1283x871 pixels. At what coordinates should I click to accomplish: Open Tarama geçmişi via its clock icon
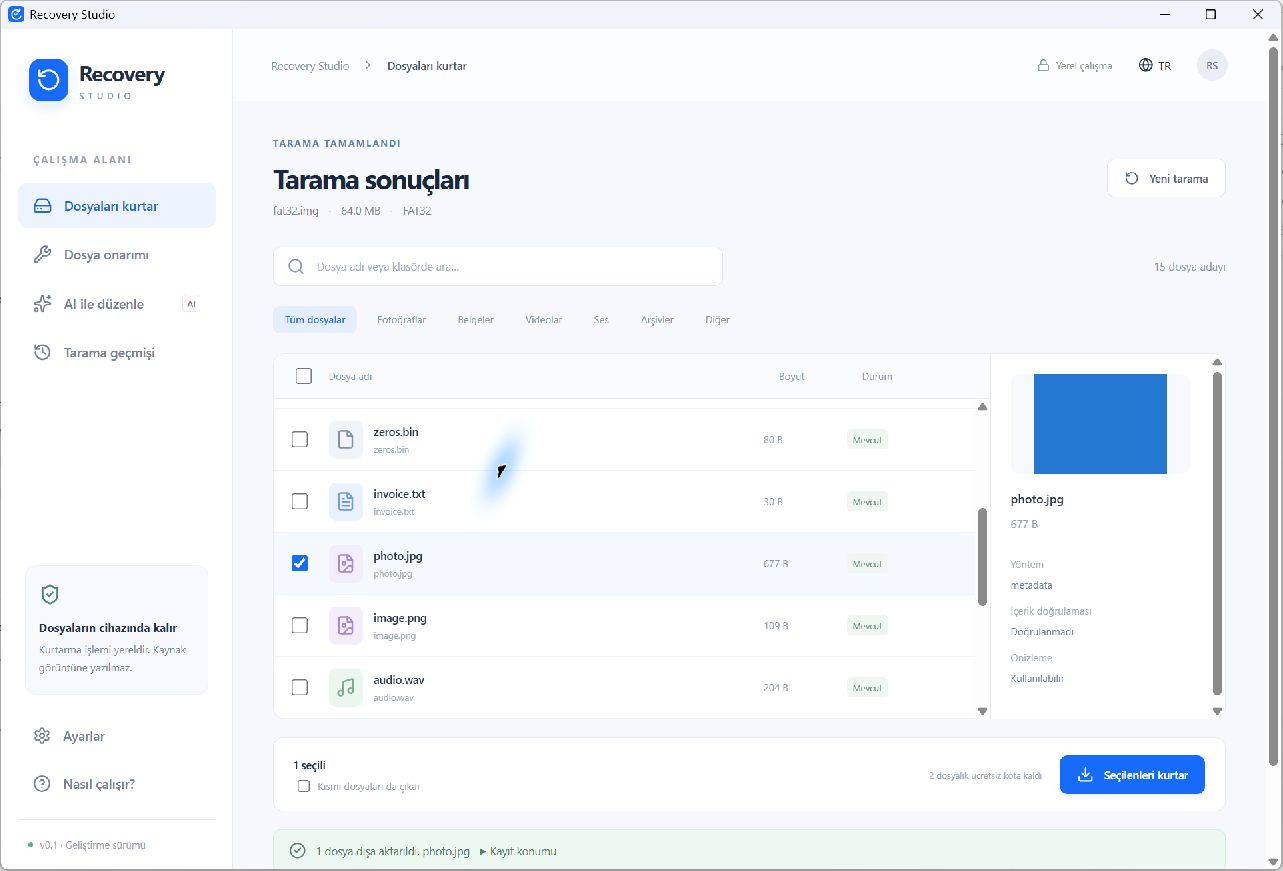click(x=42, y=353)
